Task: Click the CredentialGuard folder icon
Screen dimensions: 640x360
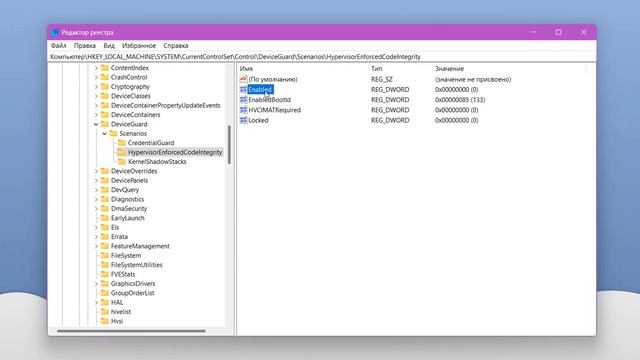Action: (x=122, y=143)
